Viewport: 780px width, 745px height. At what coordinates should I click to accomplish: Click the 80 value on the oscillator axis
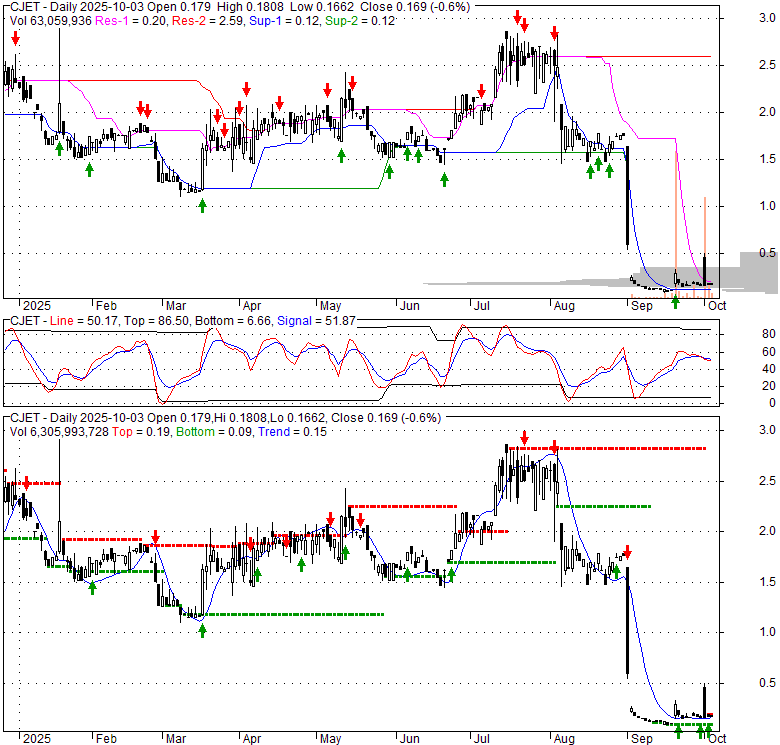coord(769,334)
